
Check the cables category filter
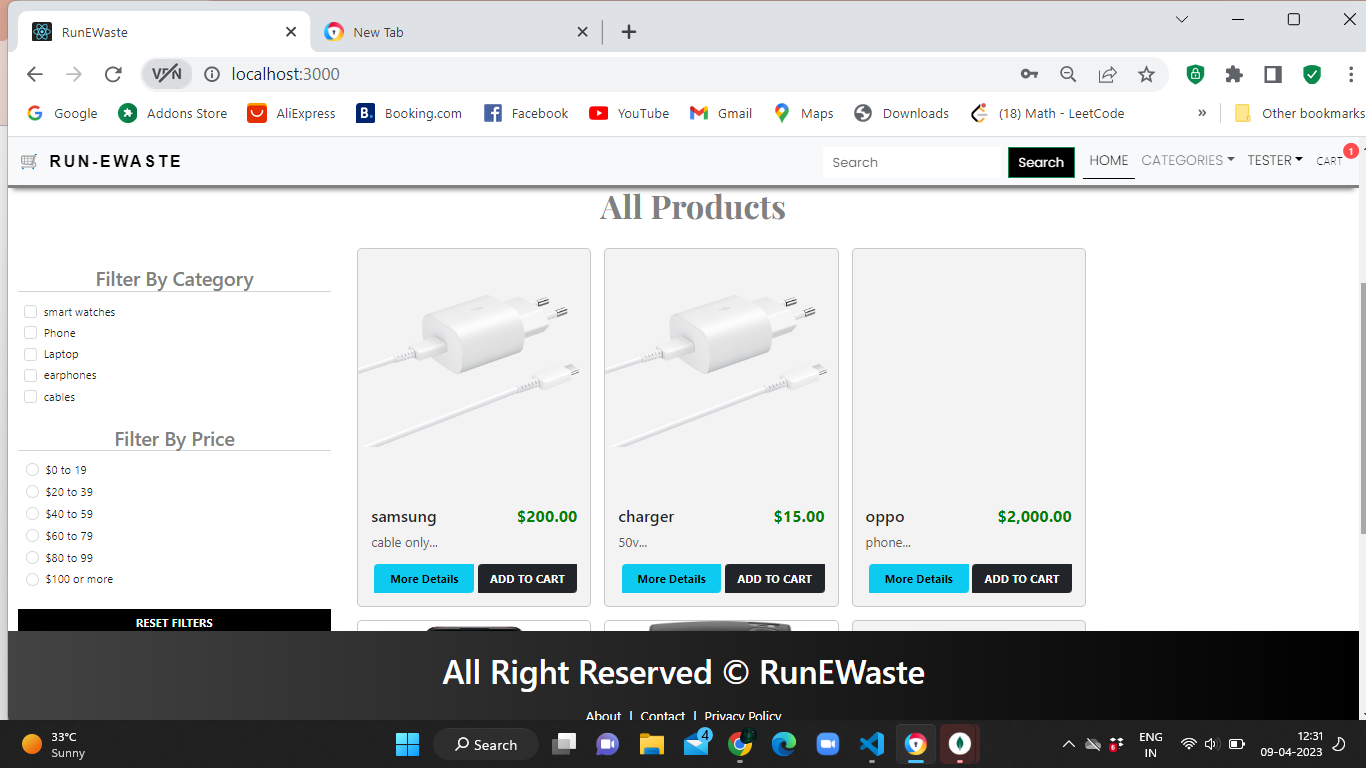point(31,397)
